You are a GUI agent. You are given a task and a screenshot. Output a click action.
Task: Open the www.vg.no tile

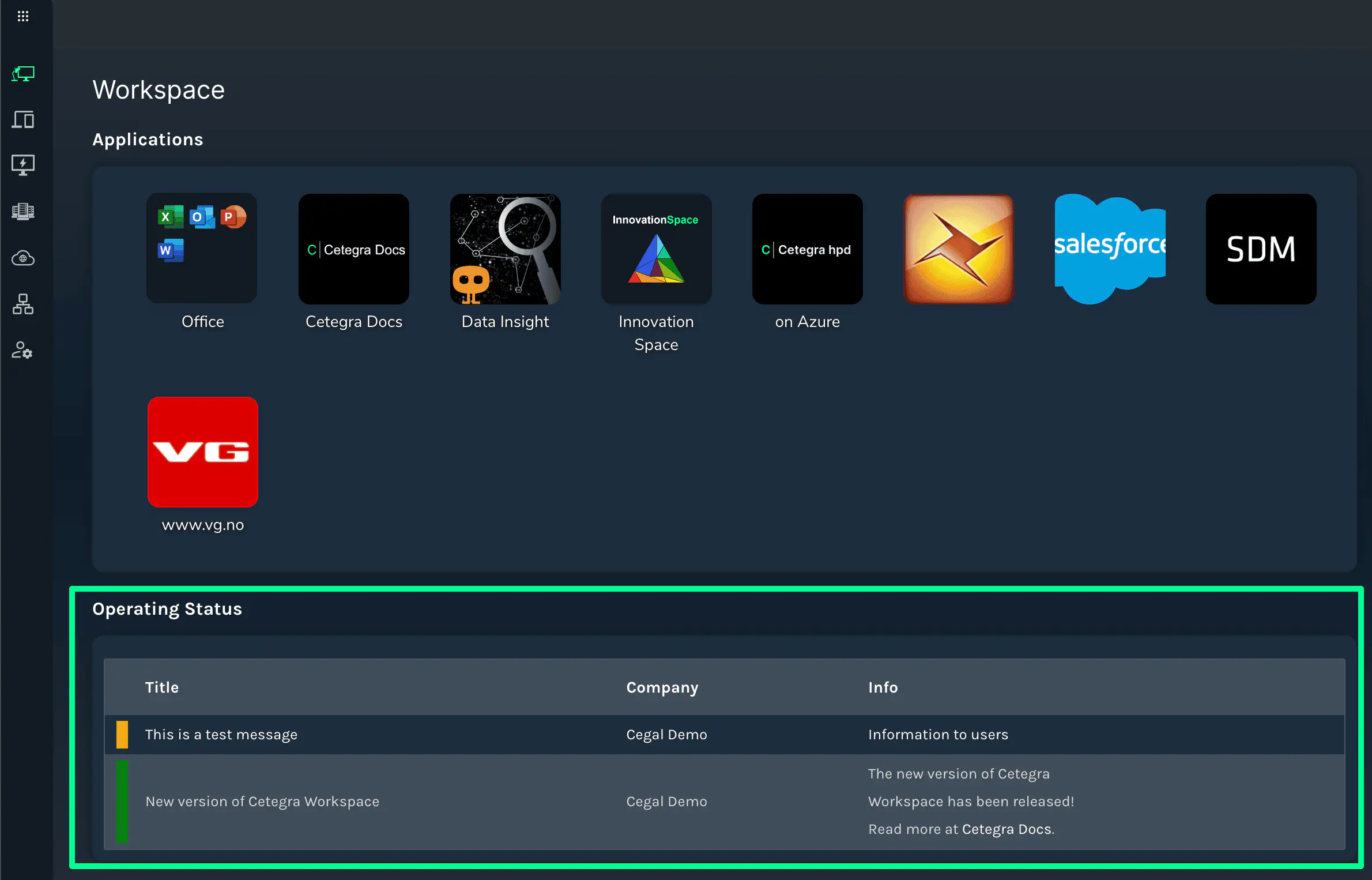(202, 452)
